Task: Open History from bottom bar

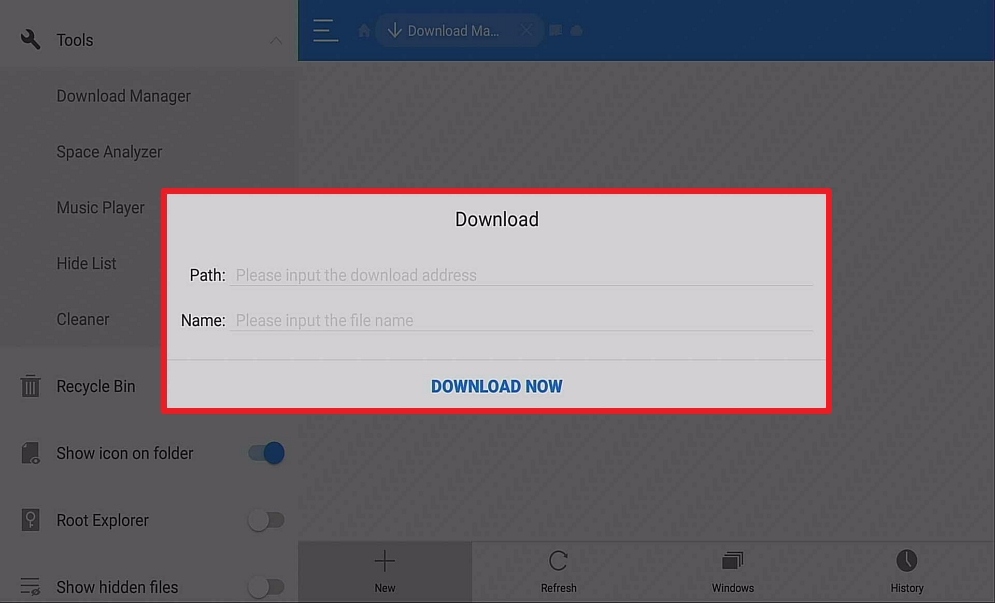Action: [x=907, y=572]
